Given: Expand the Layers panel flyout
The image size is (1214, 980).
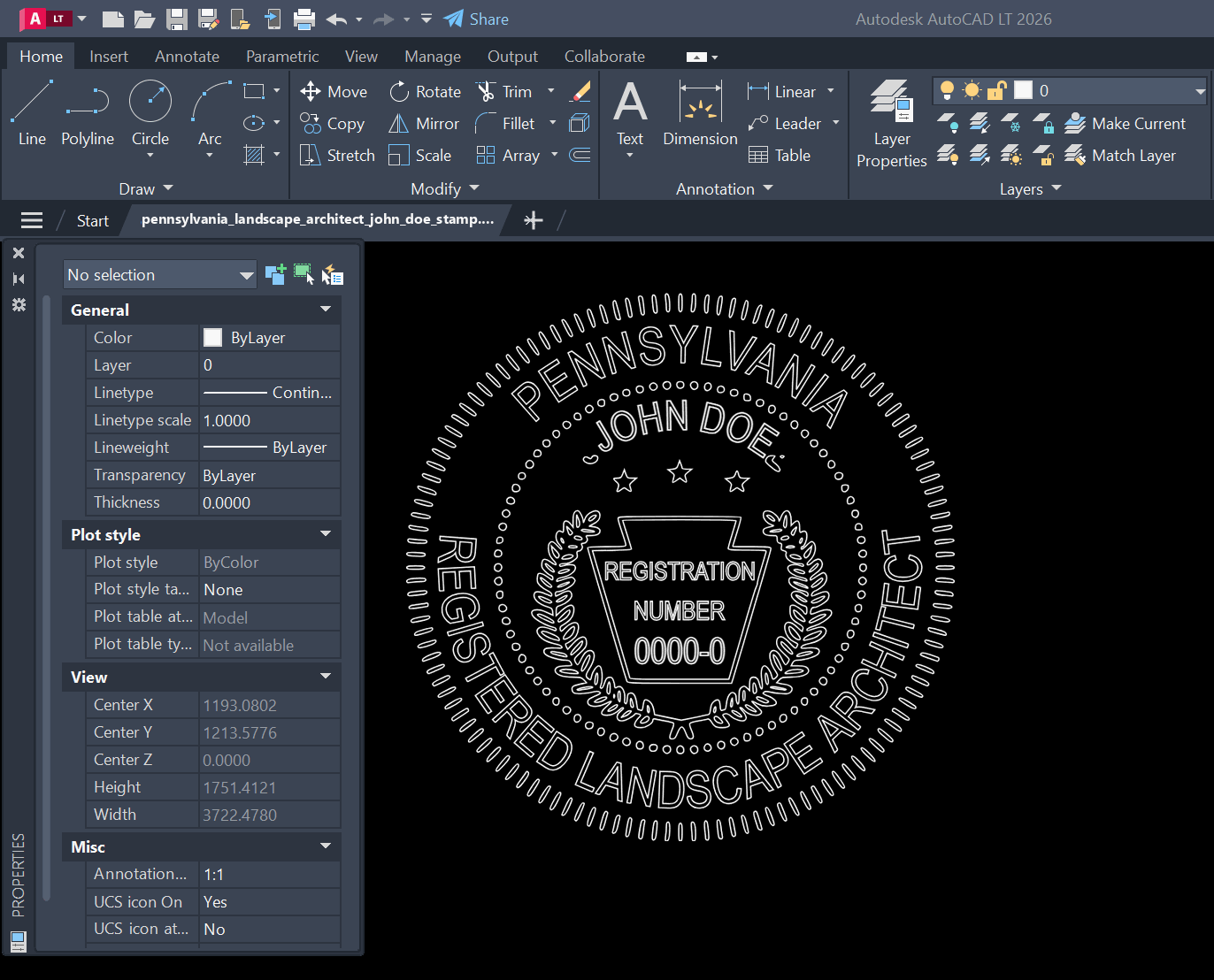Looking at the screenshot, I should pos(1031,188).
